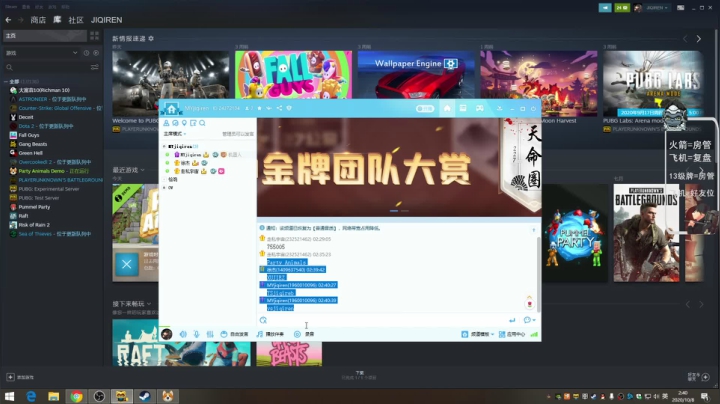The image size is (720, 404).
Task: Open the Pummel Party game cover
Action: [x=575, y=233]
